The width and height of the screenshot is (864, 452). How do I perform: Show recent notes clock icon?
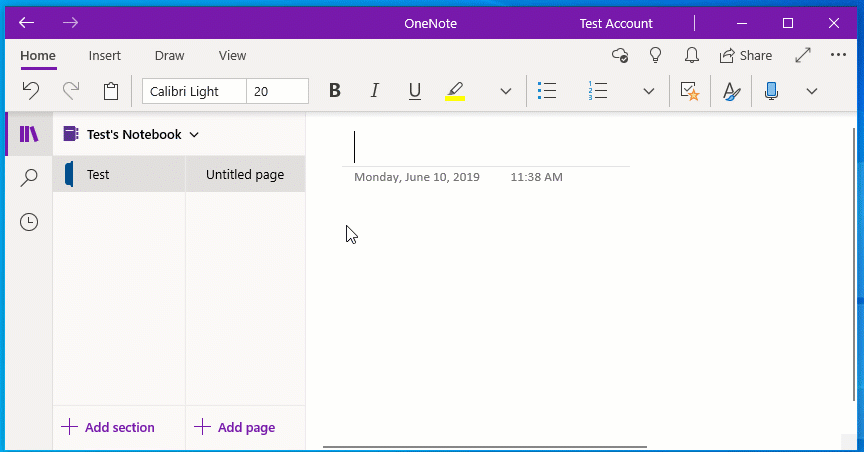click(29, 222)
